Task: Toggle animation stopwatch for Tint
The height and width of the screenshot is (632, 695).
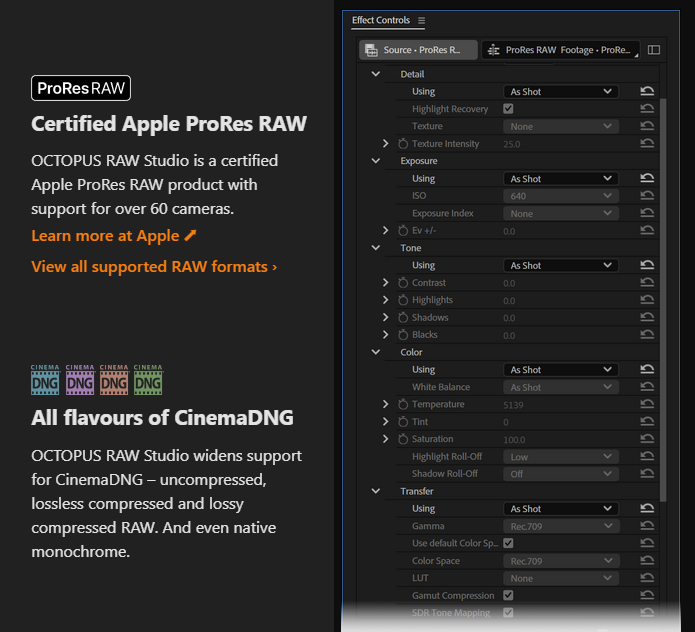Action: pos(402,421)
